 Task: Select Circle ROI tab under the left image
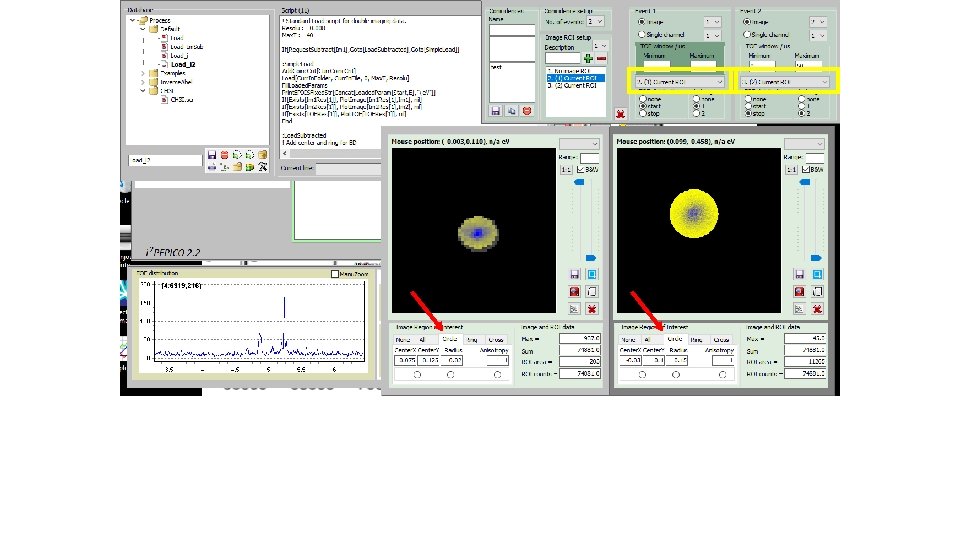(449, 339)
